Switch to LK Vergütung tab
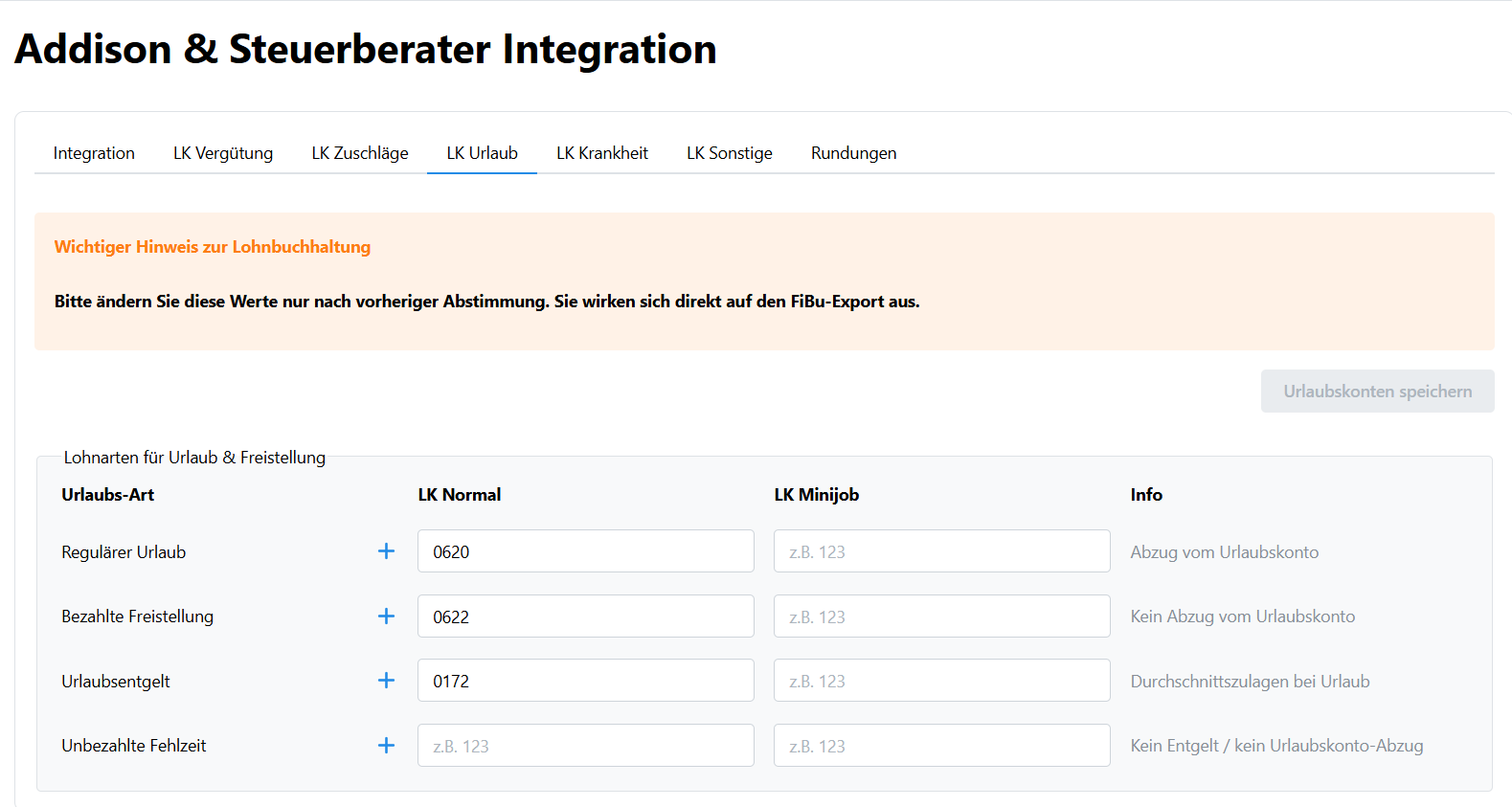Screen dimensions: 1512x807 tap(223, 153)
